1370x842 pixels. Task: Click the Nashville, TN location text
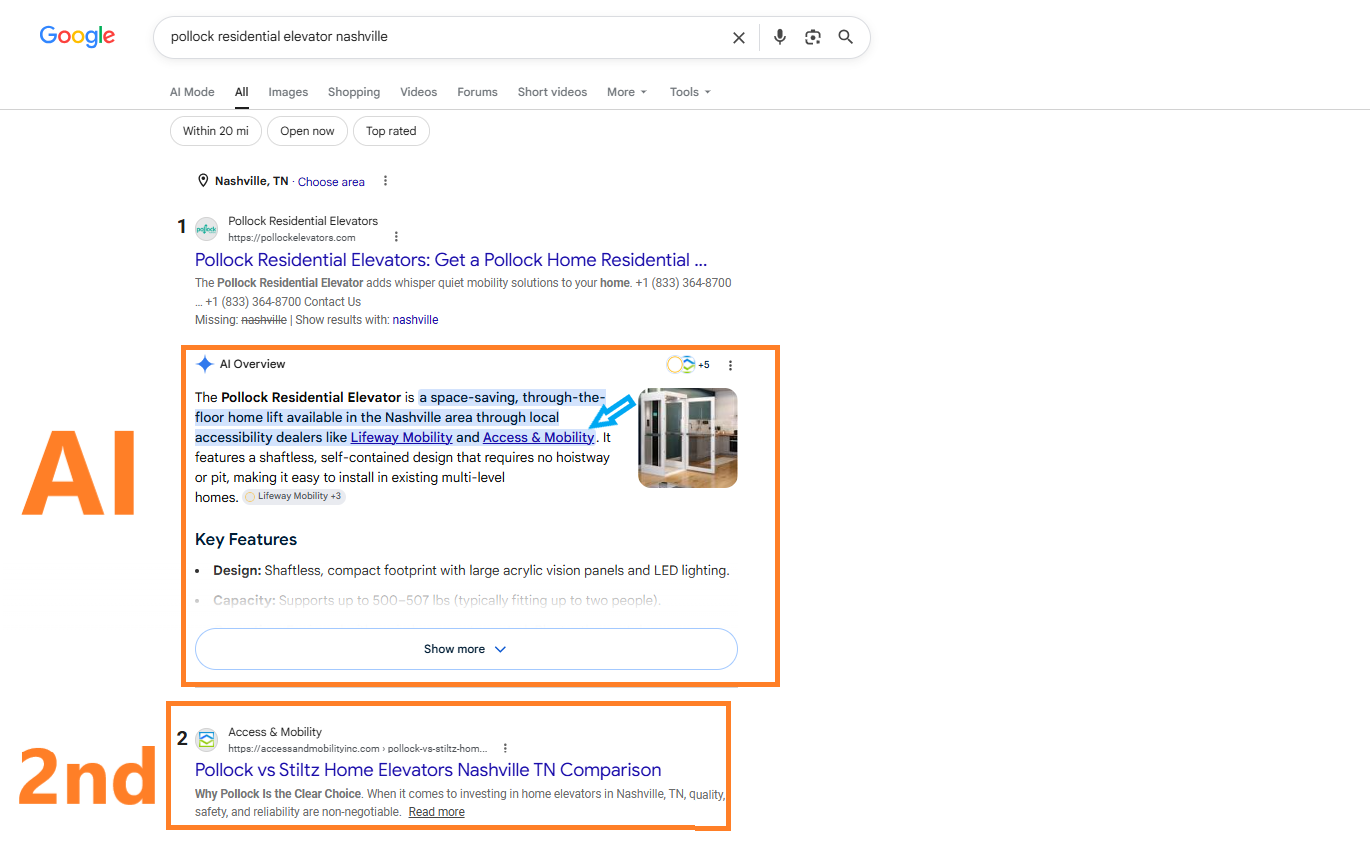pyautogui.click(x=251, y=181)
